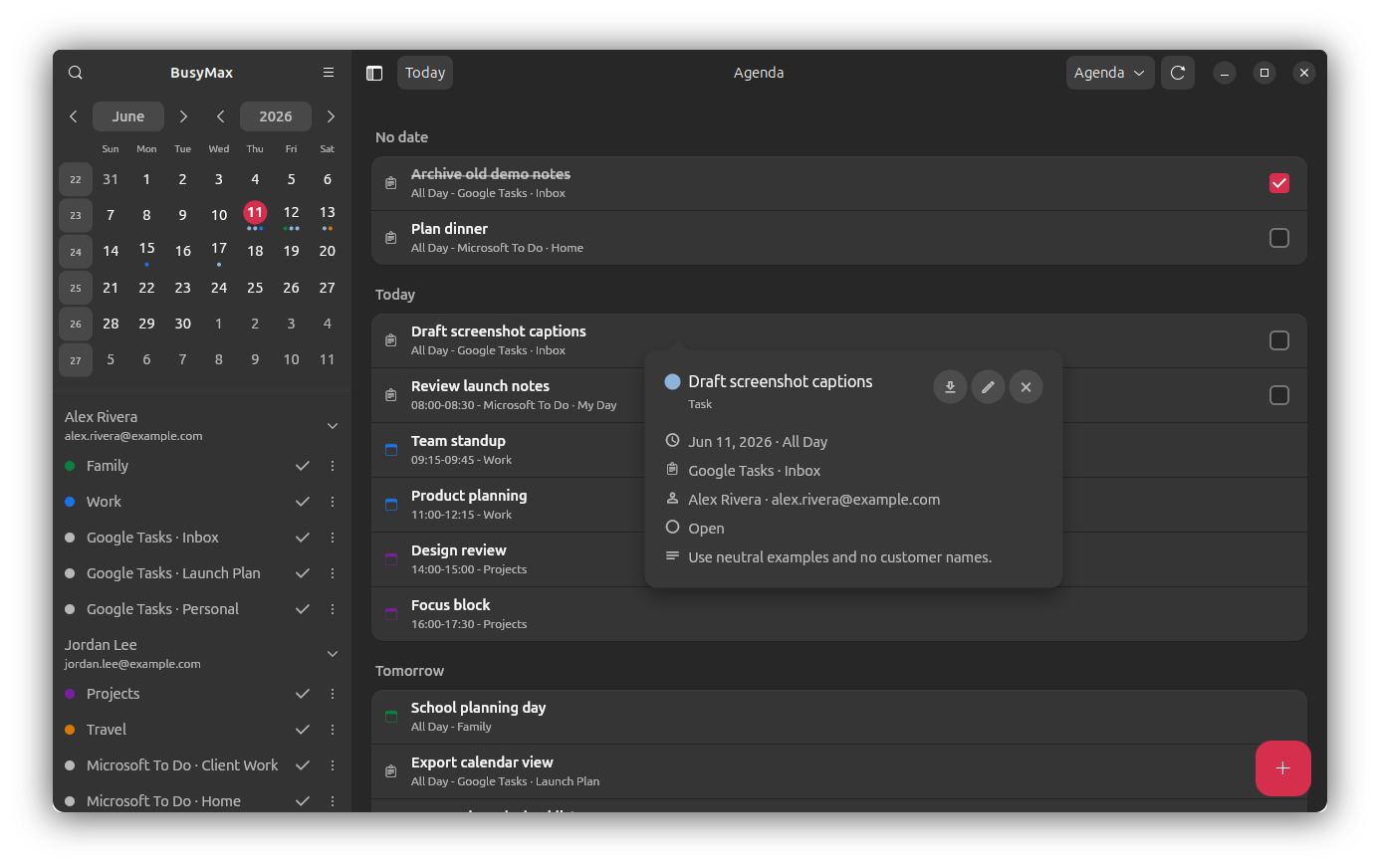Open the search in BusyMax sidebar
This screenshot has width=1380, height=868.
coord(76,73)
